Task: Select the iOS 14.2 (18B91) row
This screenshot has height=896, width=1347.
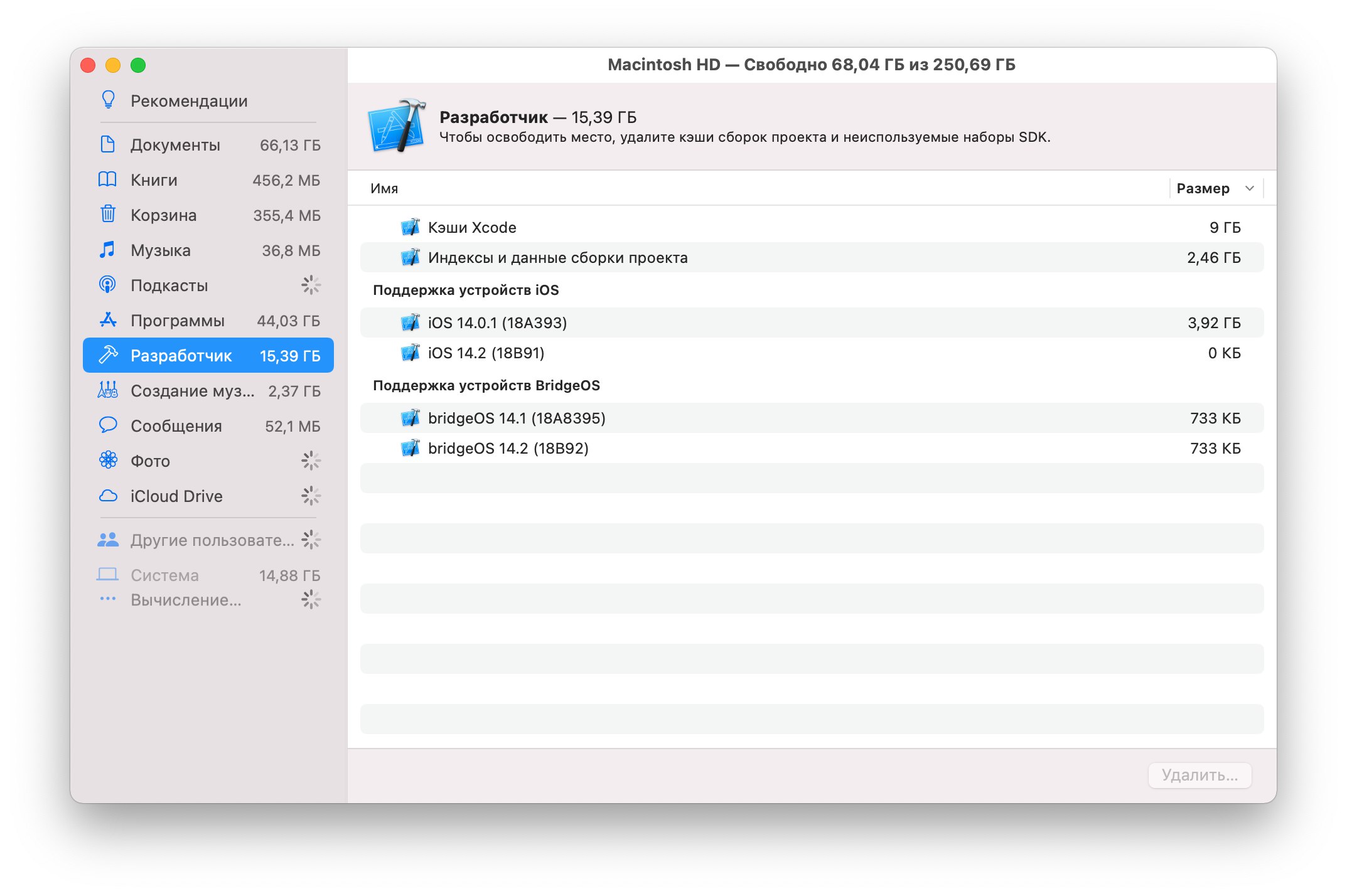Action: pyautogui.click(x=812, y=353)
